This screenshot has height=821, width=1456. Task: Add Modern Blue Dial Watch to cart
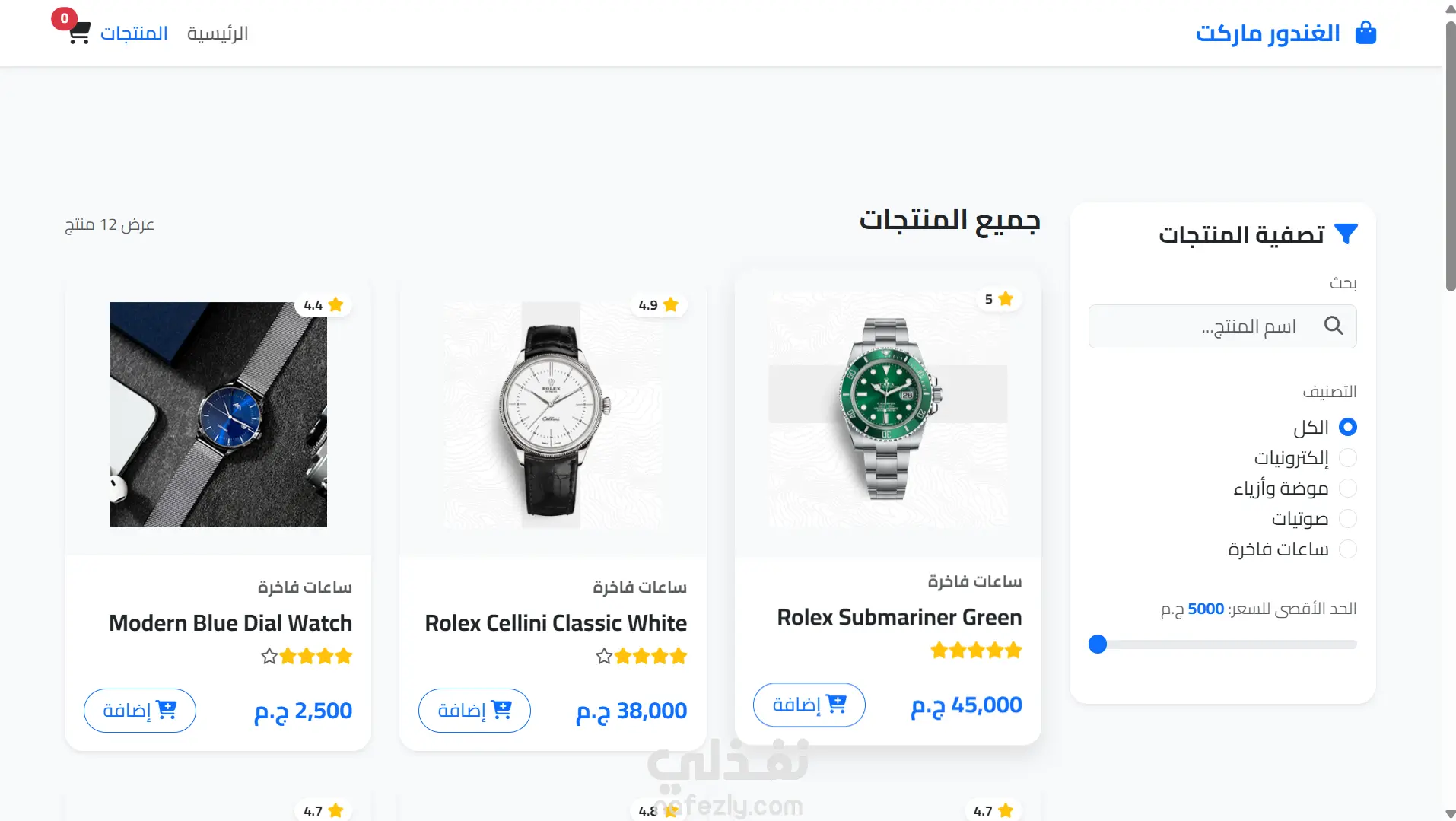tap(140, 711)
